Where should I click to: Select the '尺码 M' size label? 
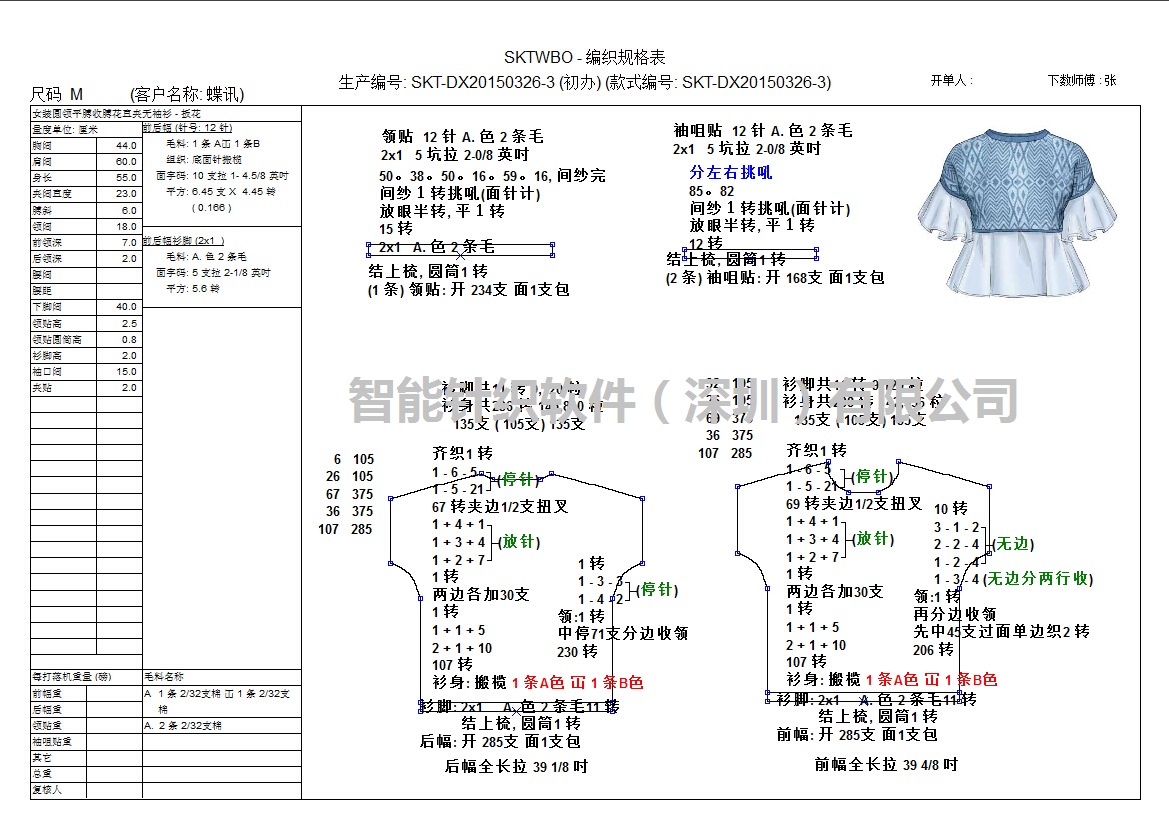point(56,94)
